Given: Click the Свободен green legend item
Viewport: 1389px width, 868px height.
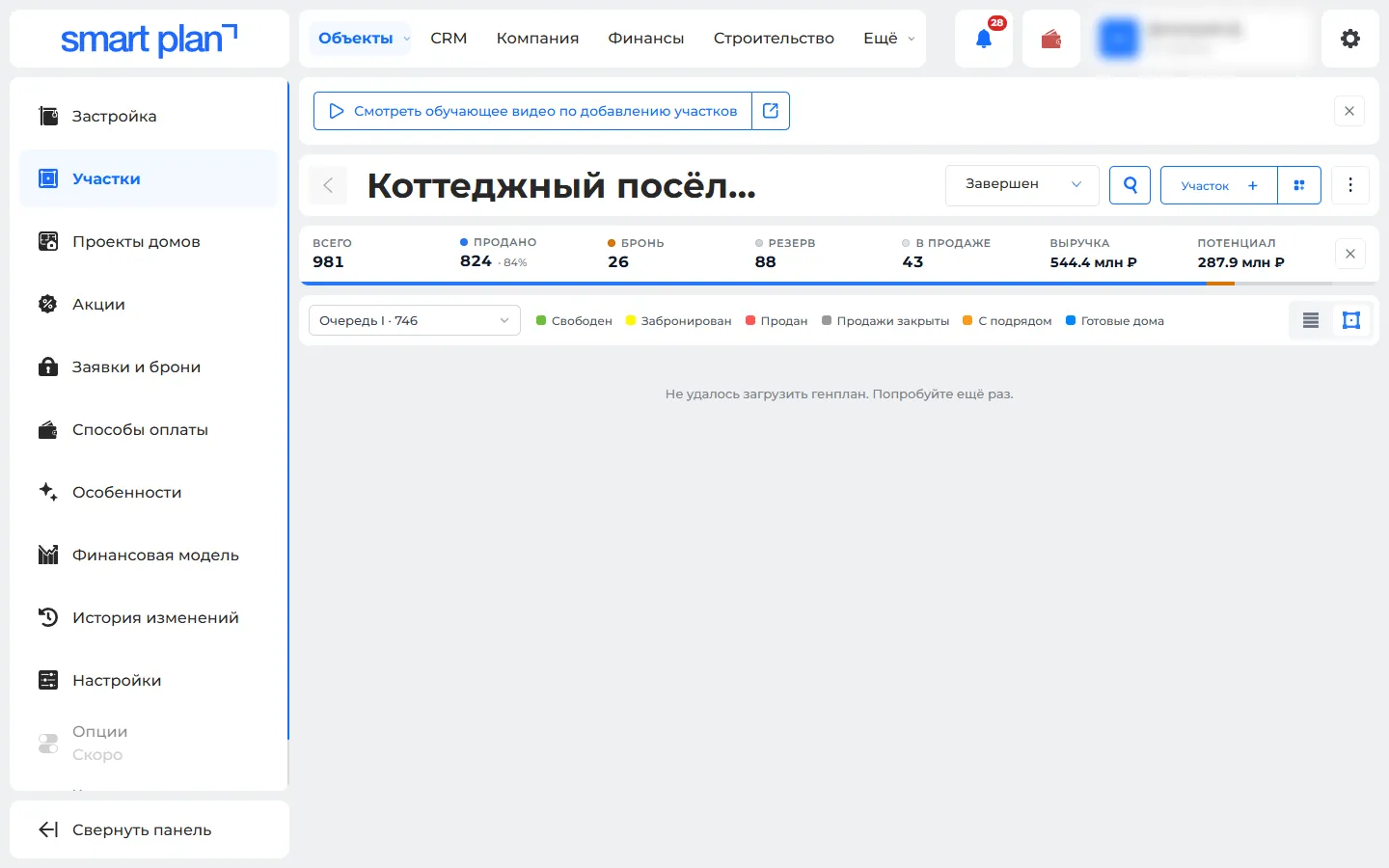Looking at the screenshot, I should point(574,321).
